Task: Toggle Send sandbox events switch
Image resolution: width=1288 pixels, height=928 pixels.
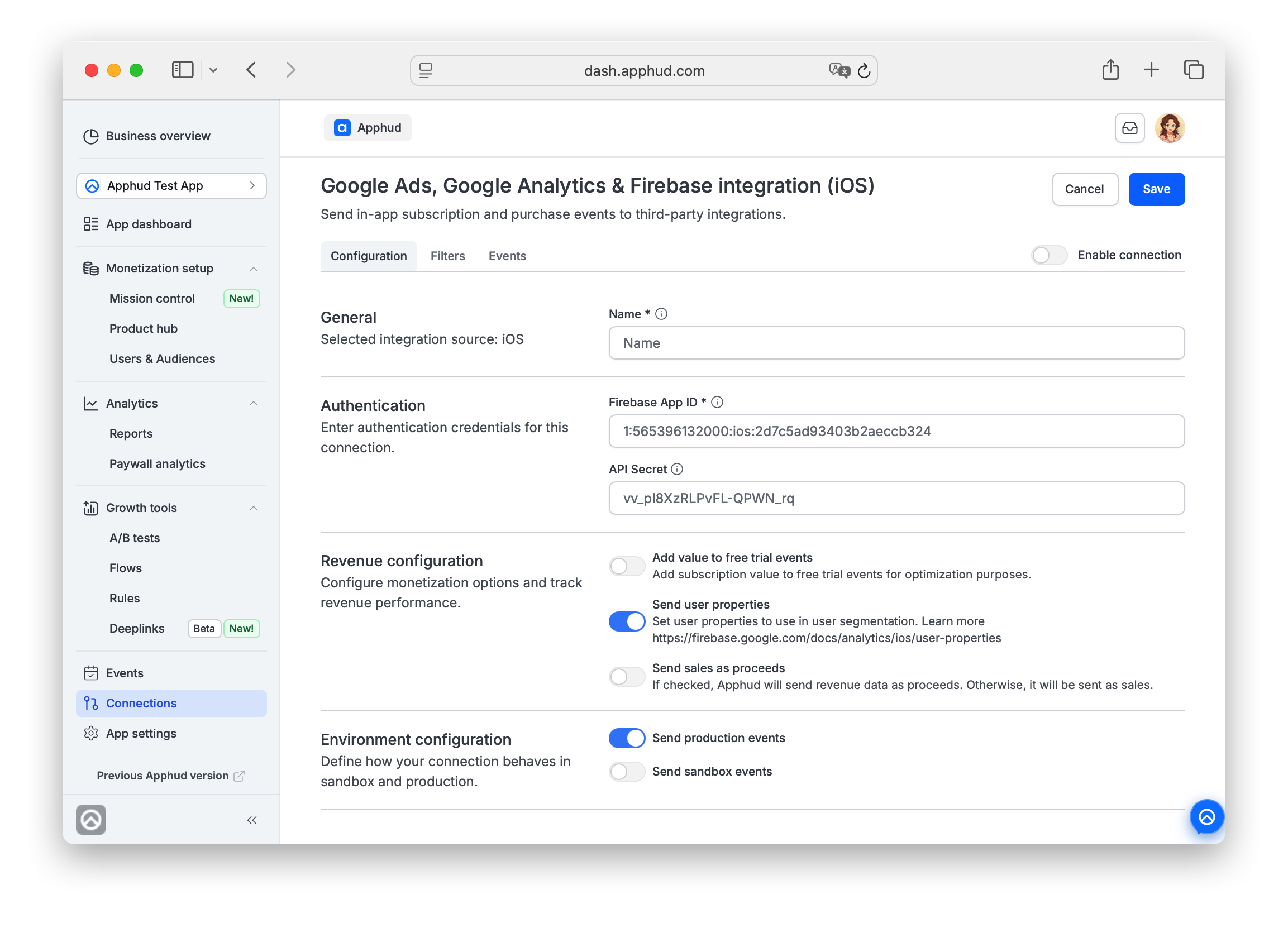Action: tap(627, 772)
